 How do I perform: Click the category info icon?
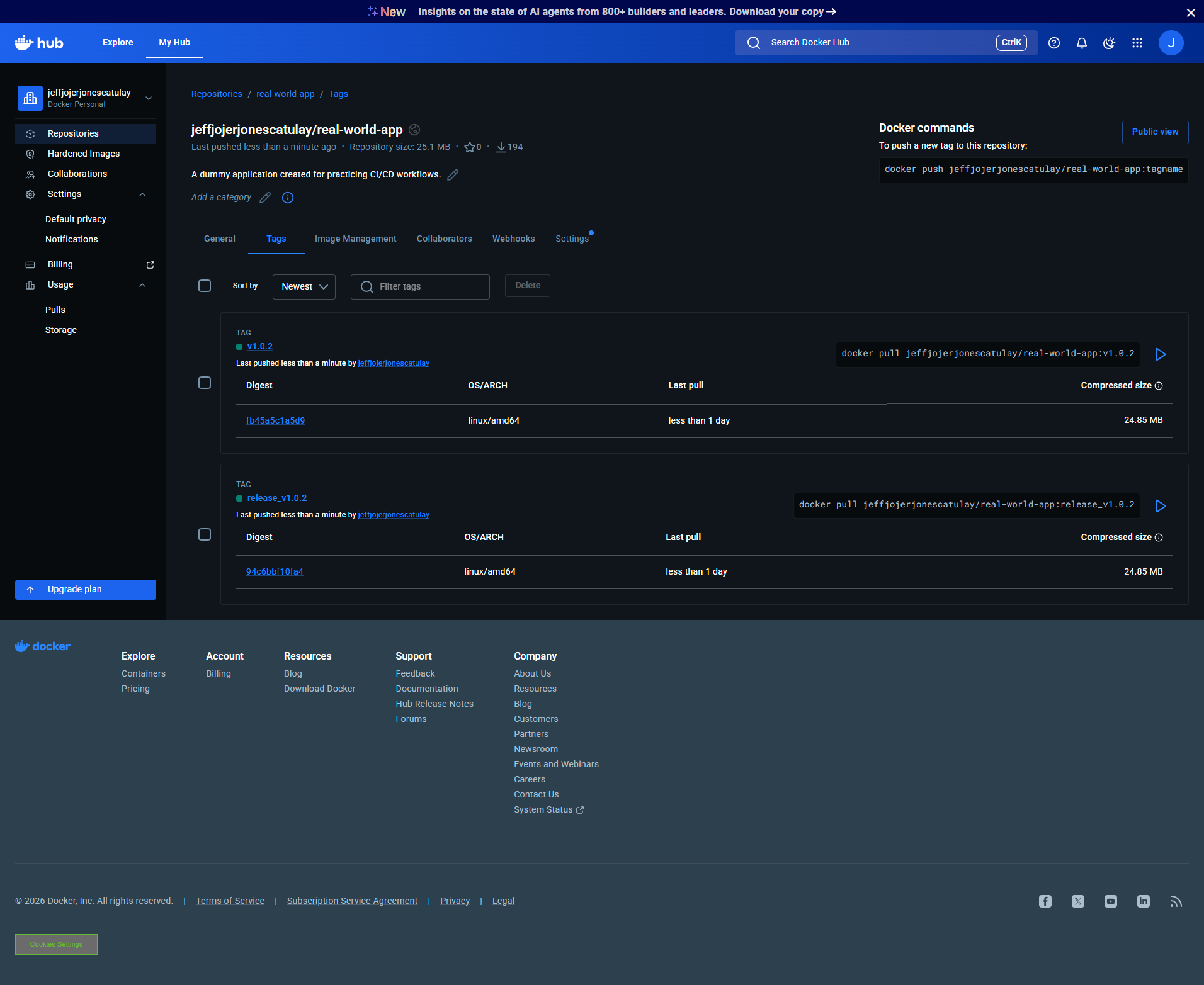click(288, 198)
